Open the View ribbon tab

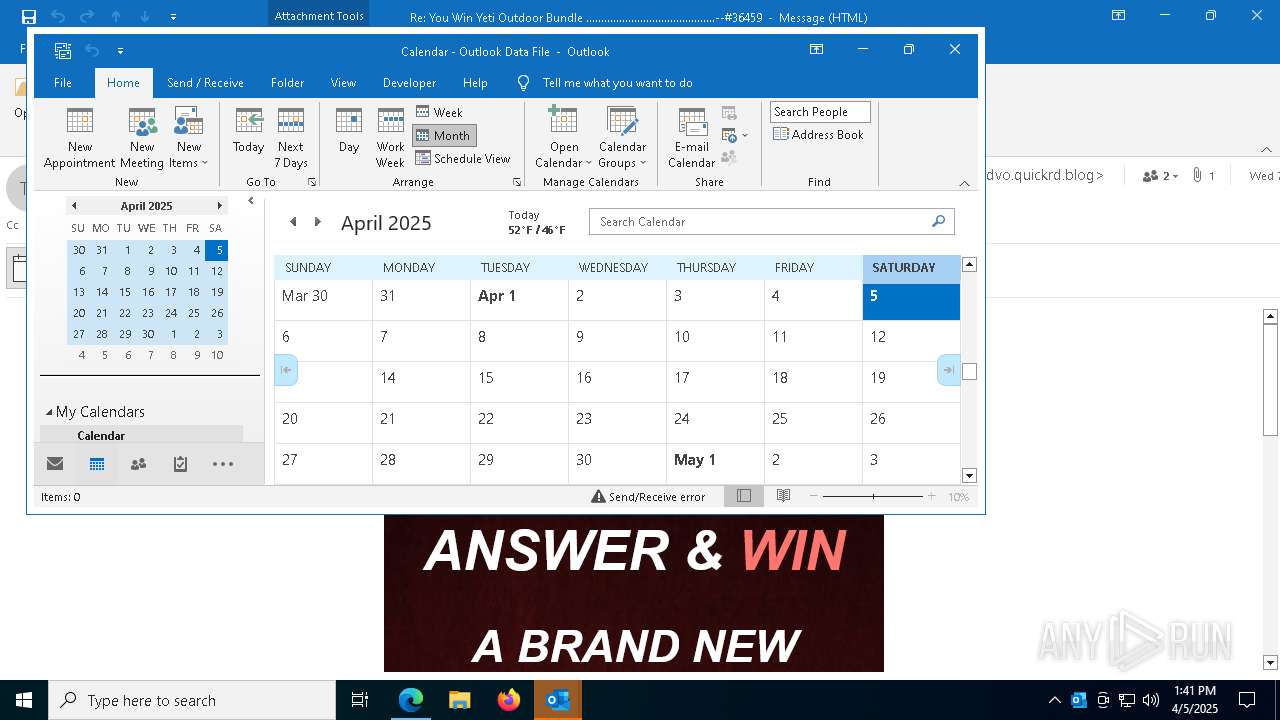pos(343,83)
